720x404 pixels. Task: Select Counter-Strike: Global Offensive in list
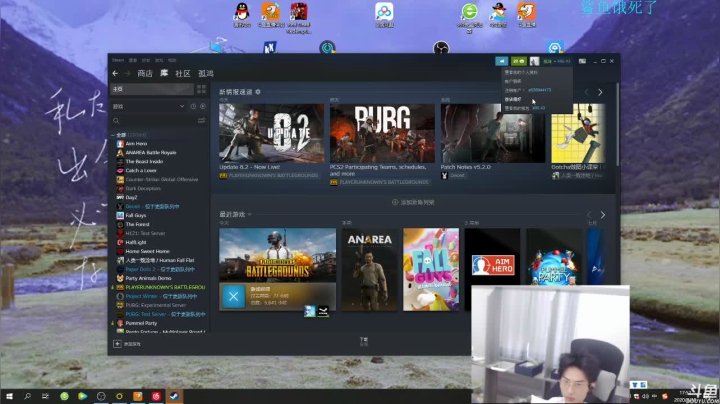pyautogui.click(x=162, y=180)
